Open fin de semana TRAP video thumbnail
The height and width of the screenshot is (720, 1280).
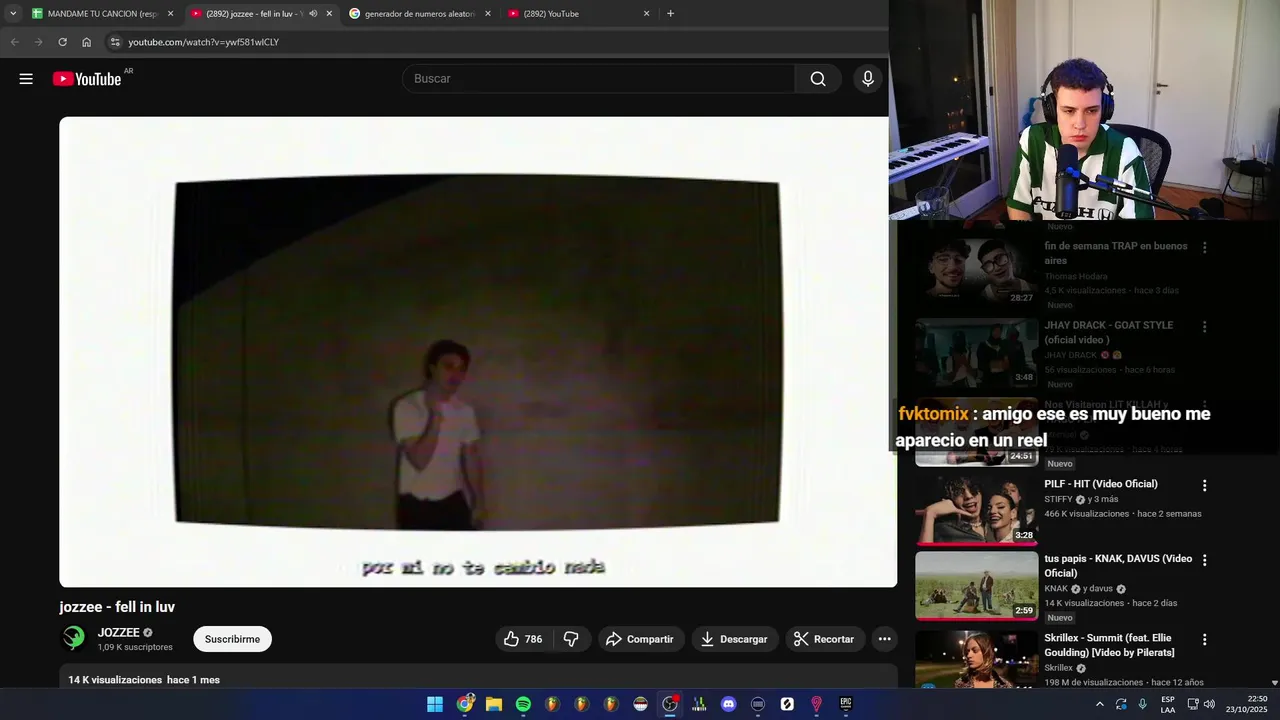pos(977,271)
